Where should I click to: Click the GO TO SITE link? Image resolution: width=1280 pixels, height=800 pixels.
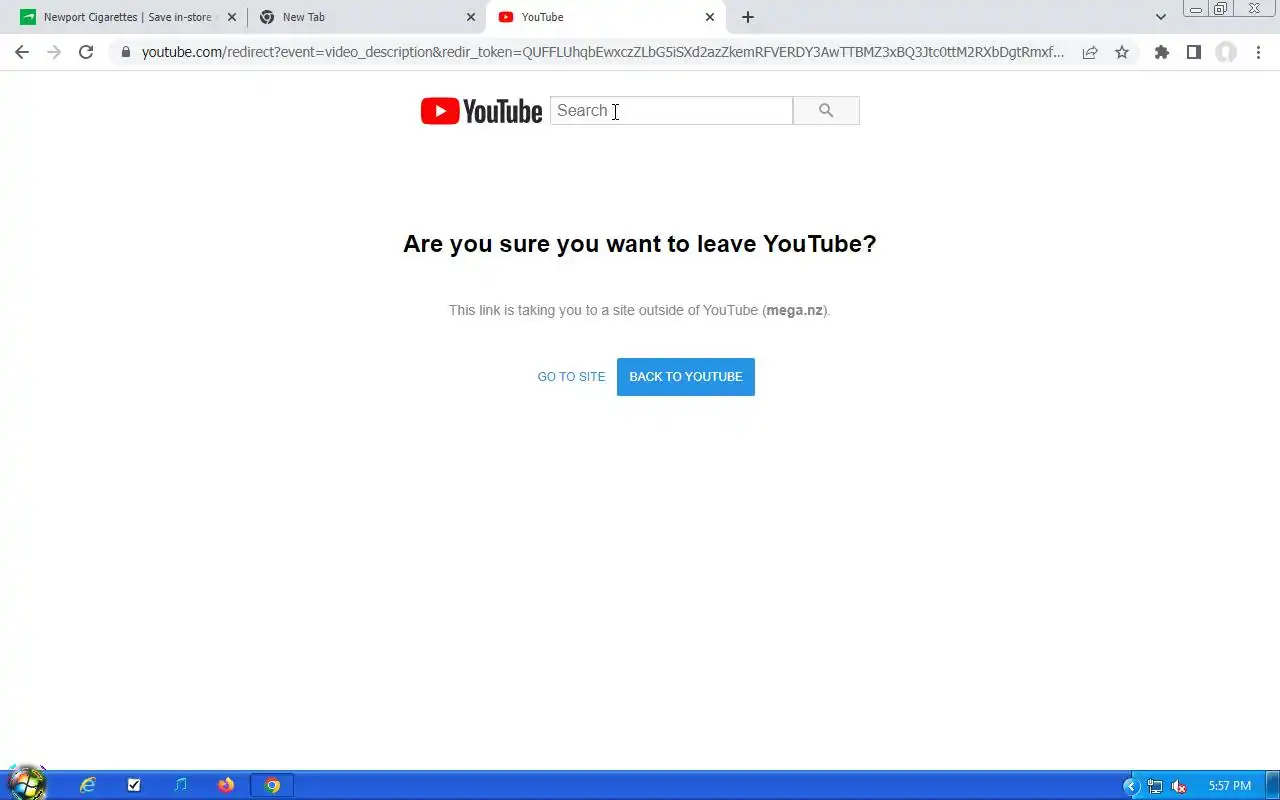coord(571,377)
